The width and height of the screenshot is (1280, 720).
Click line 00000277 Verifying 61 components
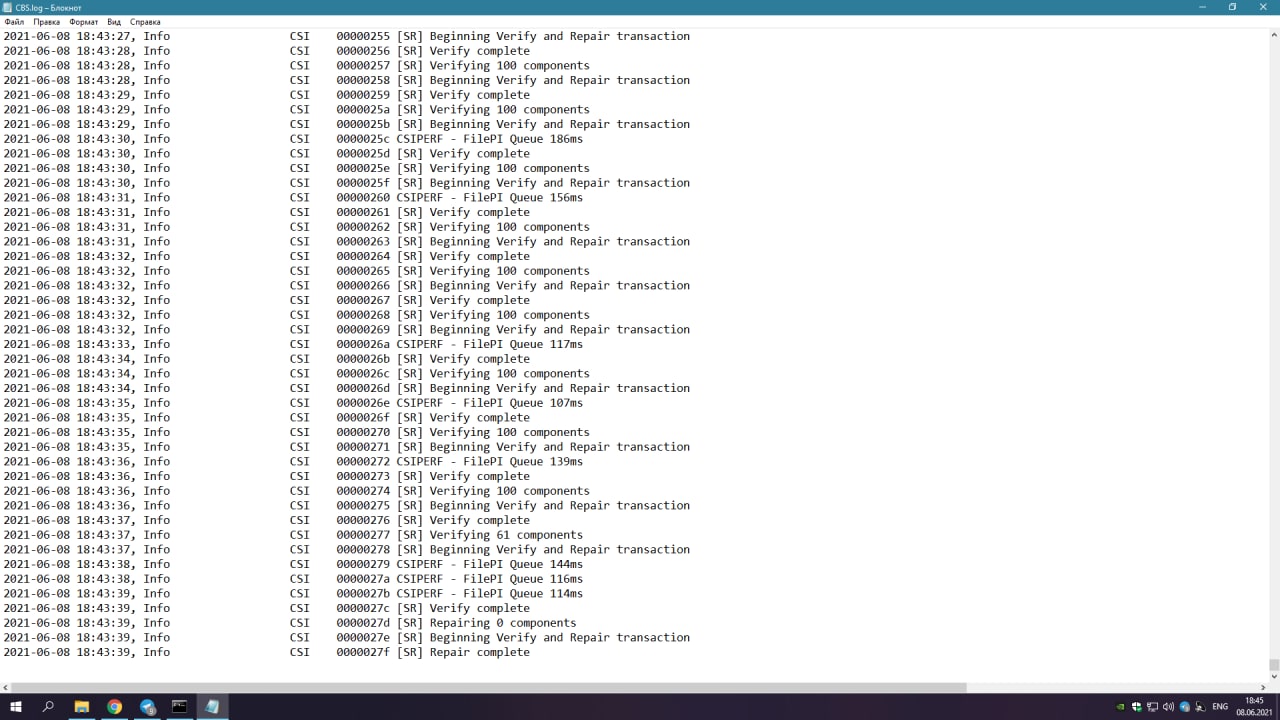click(x=293, y=535)
